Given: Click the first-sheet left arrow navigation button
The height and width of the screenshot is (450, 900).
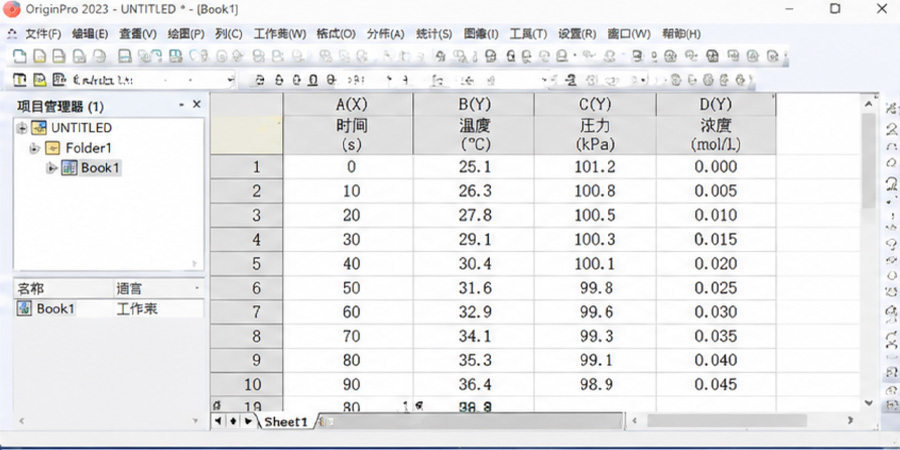Looking at the screenshot, I should 218,421.
